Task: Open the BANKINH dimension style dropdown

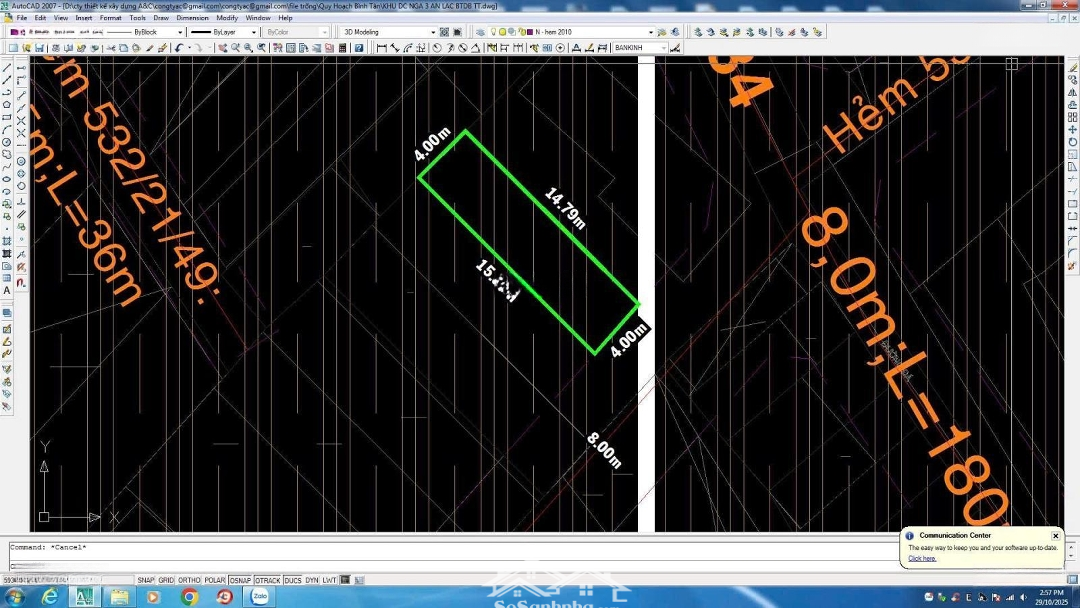Action: [663, 48]
